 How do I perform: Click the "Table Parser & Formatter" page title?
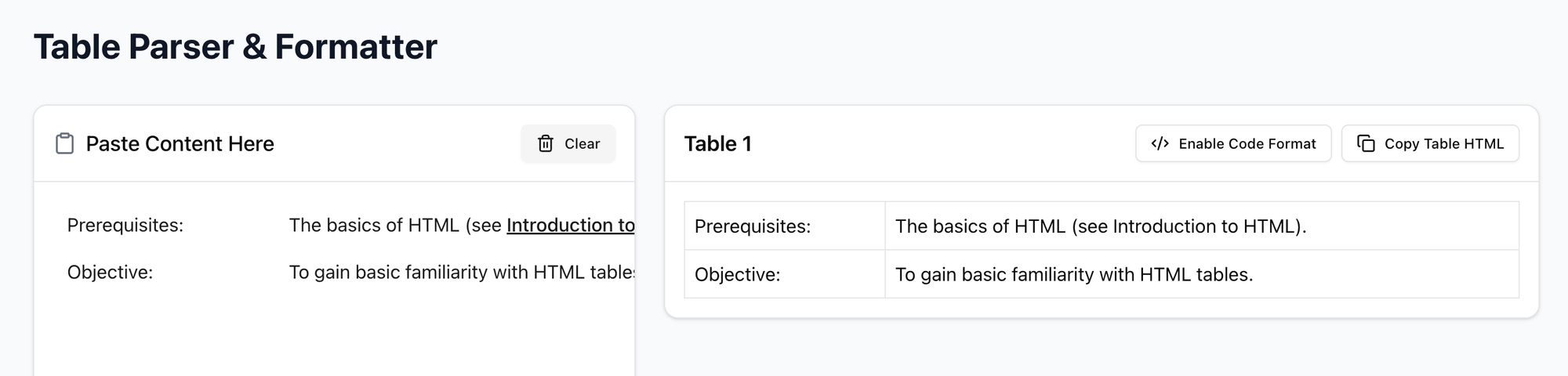[x=235, y=47]
